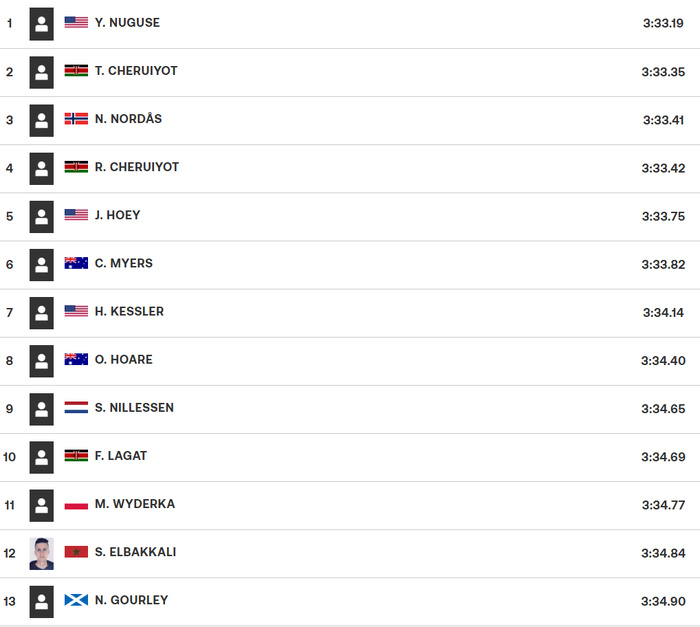This screenshot has height=627, width=700.
Task: Click the Kenyan flag beside T. Cheruiyot
Action: click(x=76, y=71)
